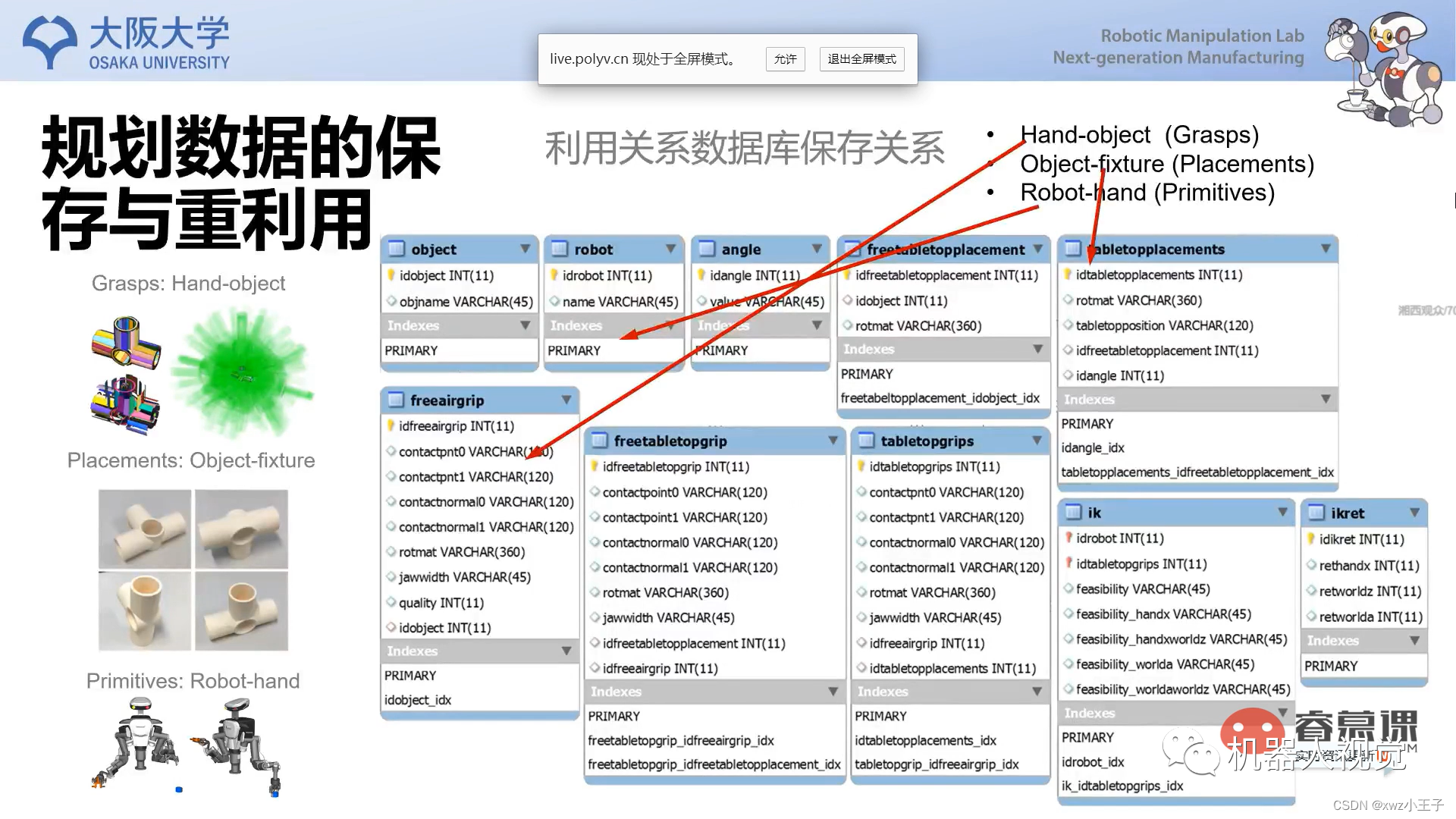The image size is (1456, 819).
Task: Collapse the tabletopgrips table header arrow
Action: 1037,441
